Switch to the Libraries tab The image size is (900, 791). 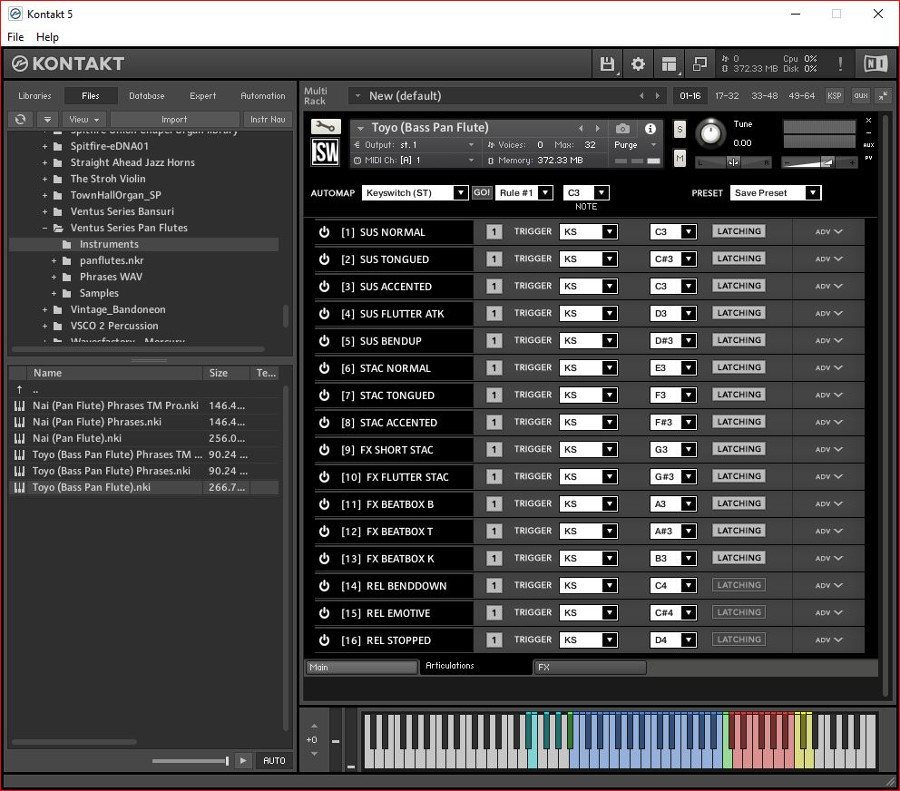point(34,96)
